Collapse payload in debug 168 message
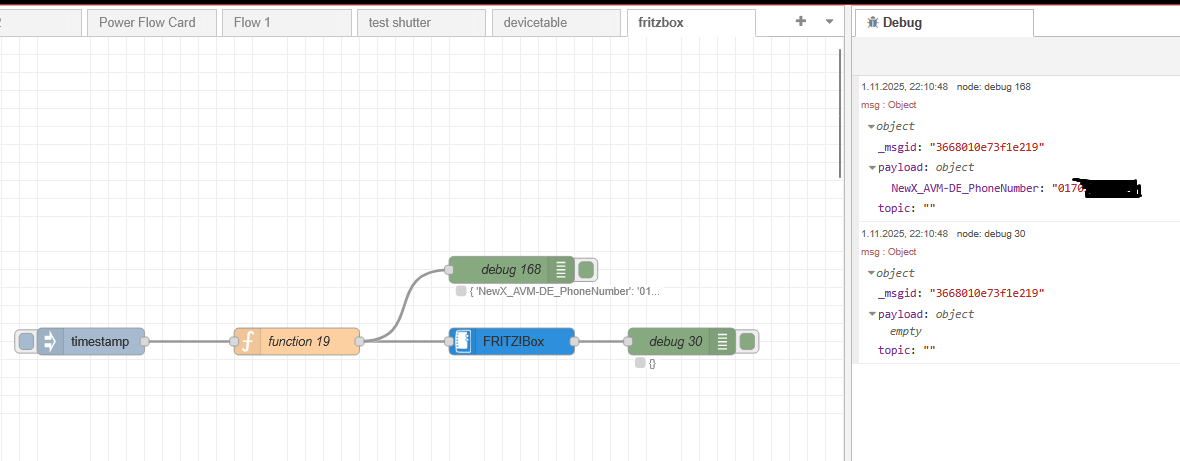Screen dimensions: 1180x461 [872, 168]
